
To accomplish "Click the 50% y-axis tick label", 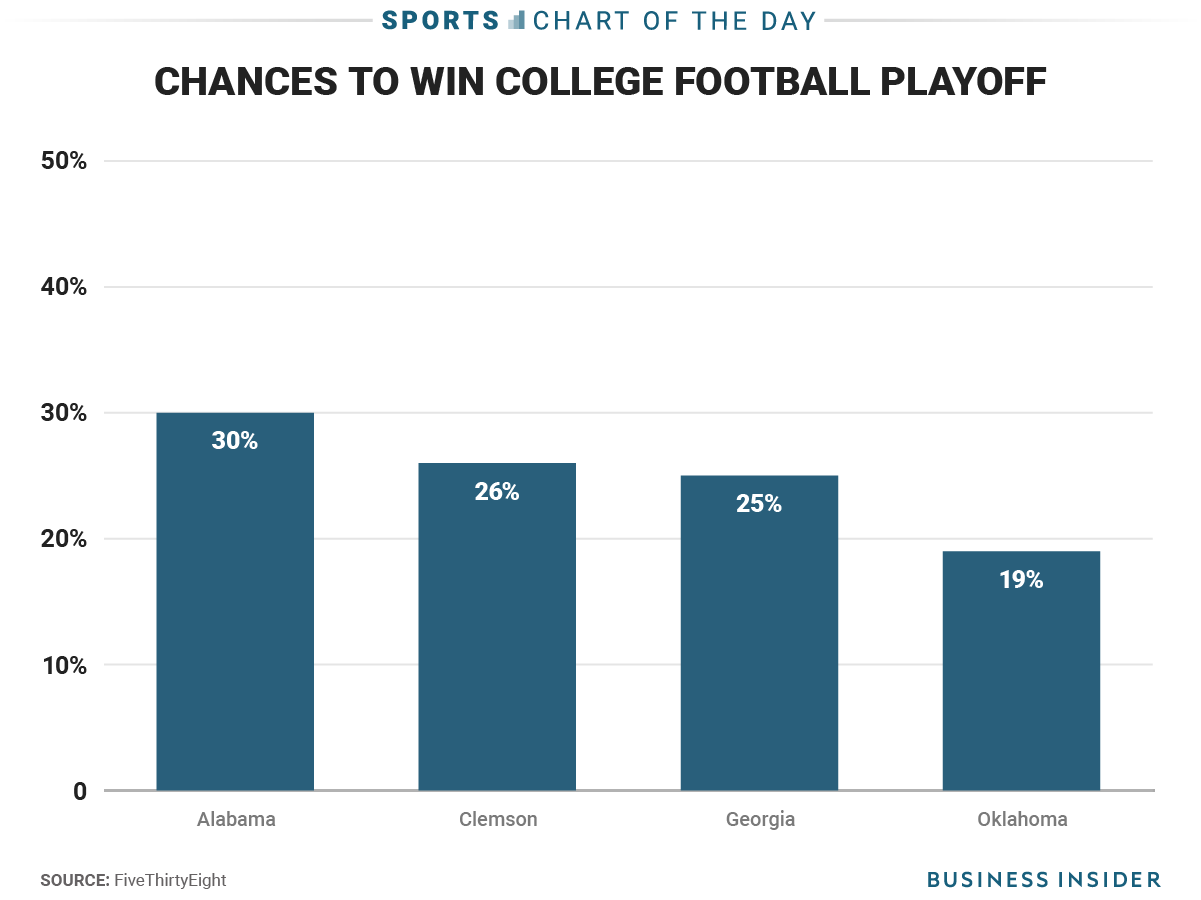I will pos(64,161).
